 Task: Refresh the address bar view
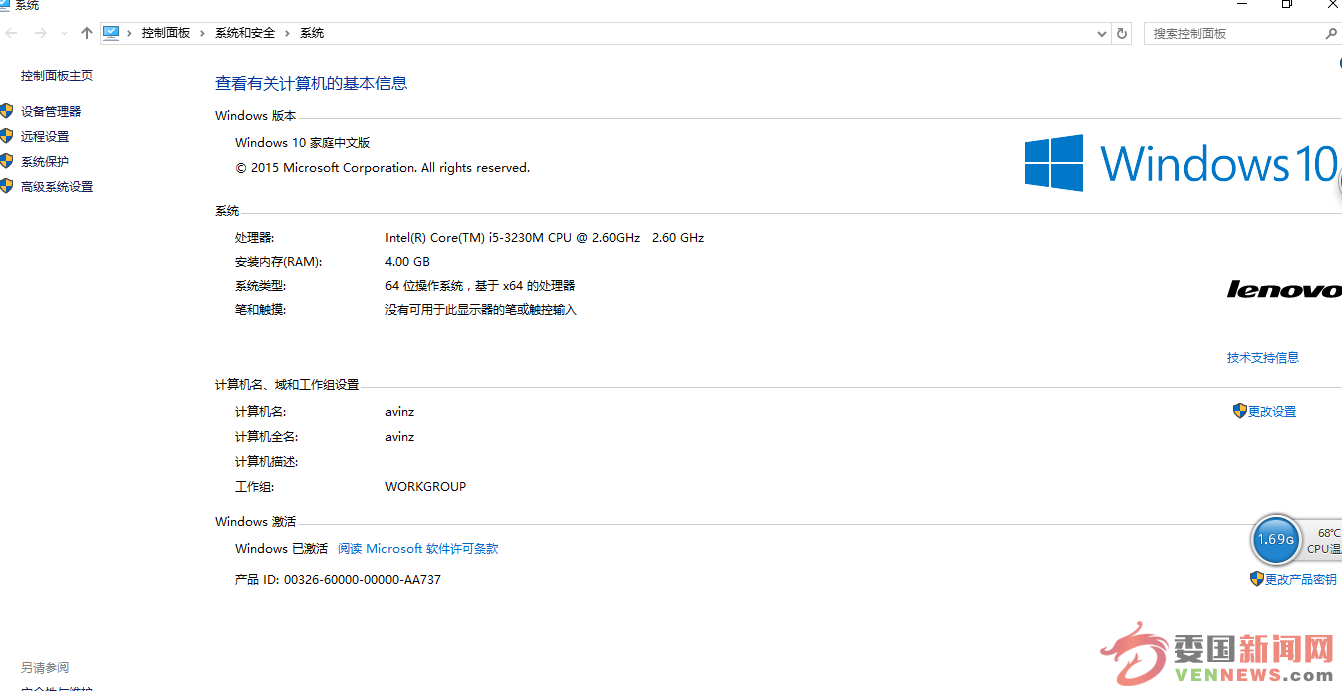(x=1122, y=33)
